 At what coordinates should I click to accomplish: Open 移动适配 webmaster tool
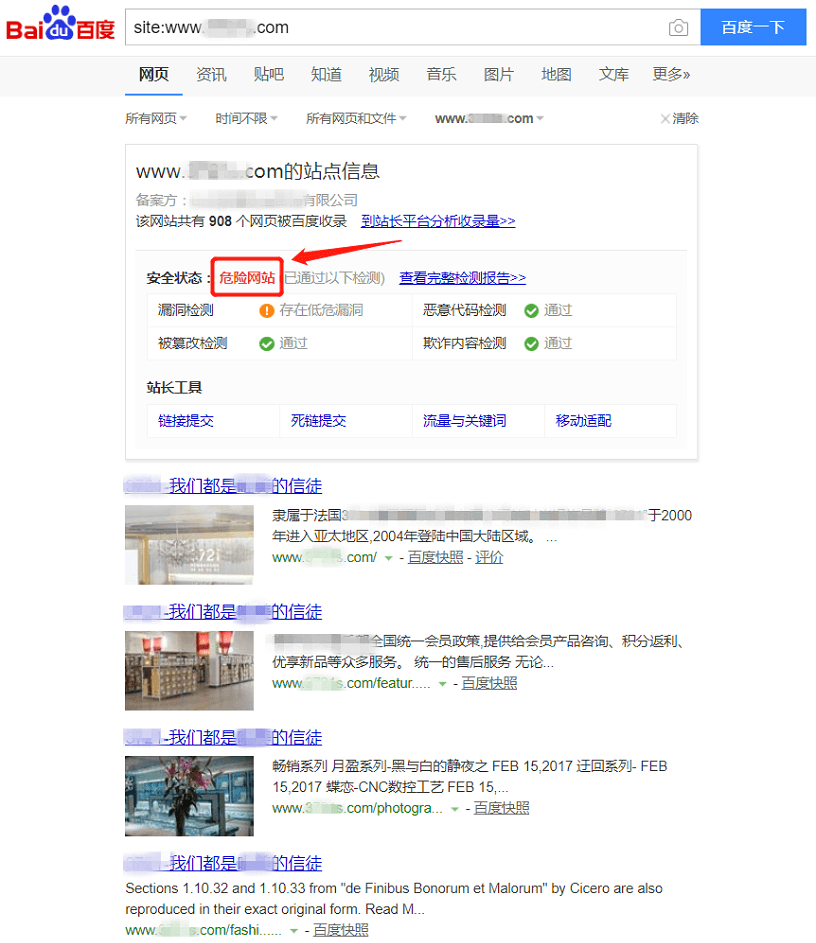pos(583,421)
